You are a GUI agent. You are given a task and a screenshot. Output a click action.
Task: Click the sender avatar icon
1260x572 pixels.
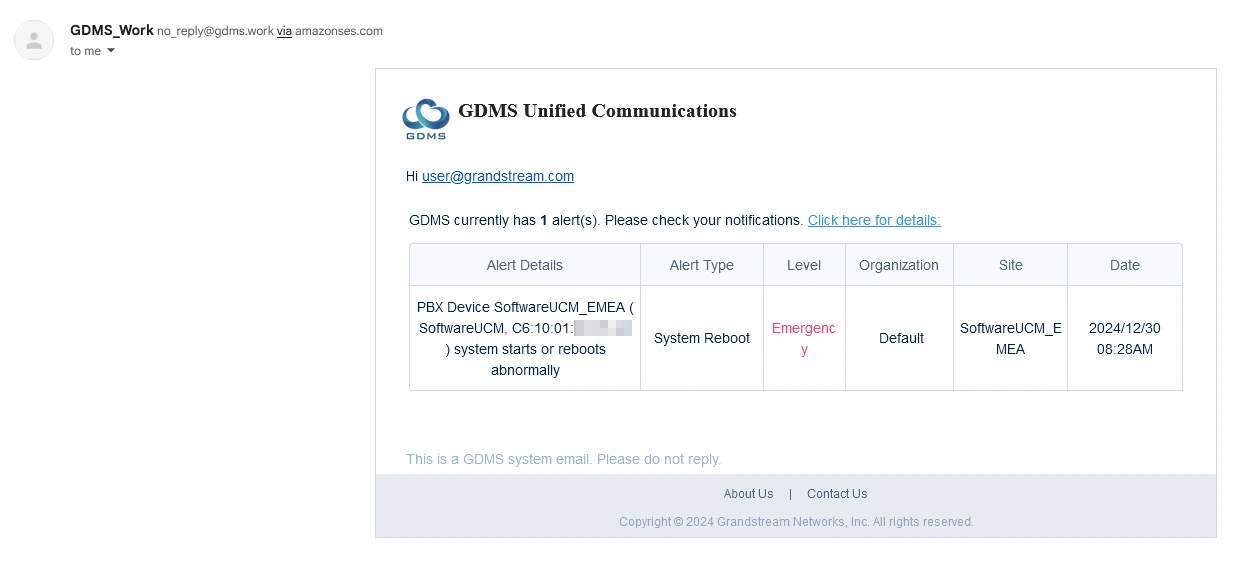click(x=34, y=40)
